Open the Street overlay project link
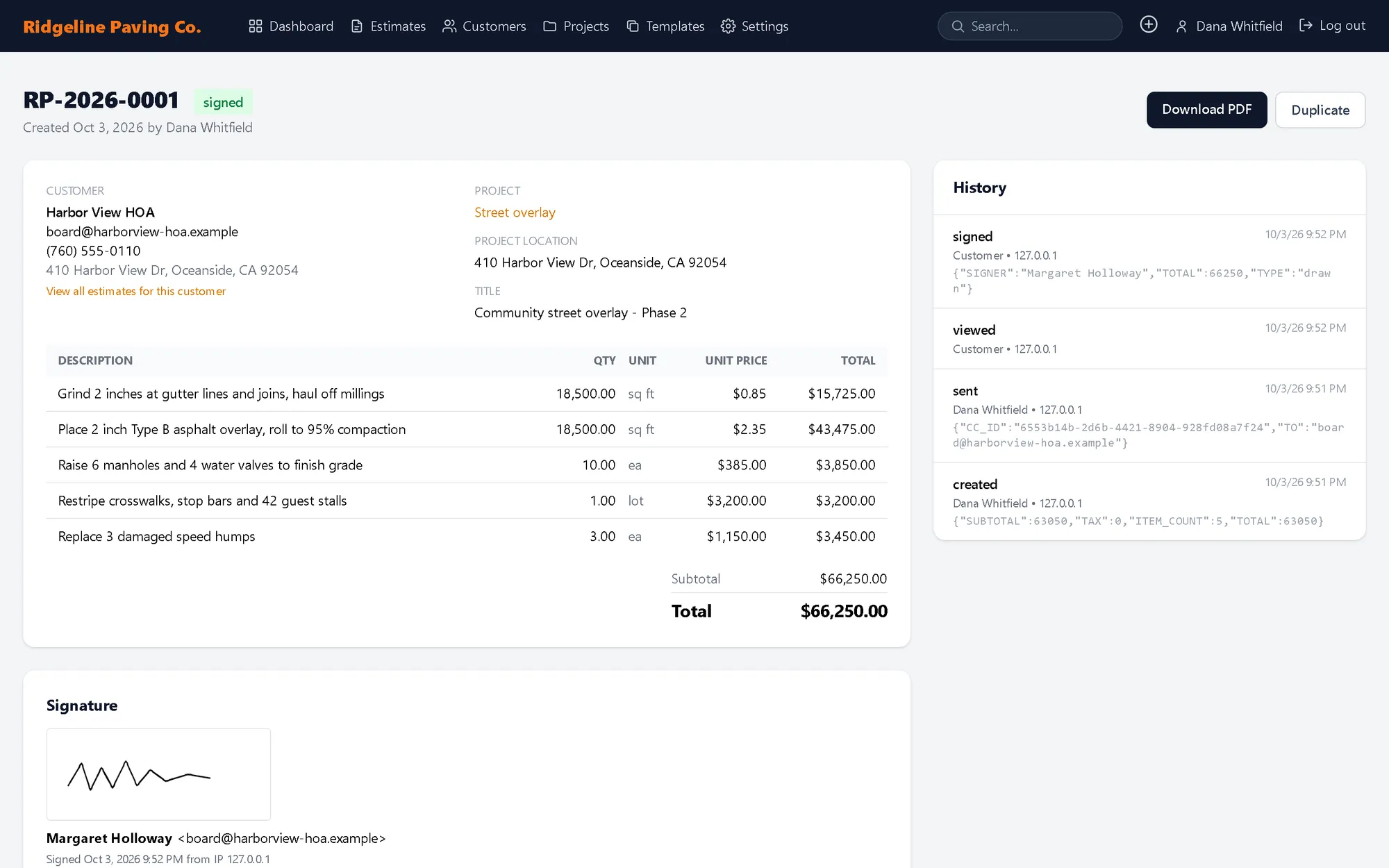1389x868 pixels. tap(515, 212)
